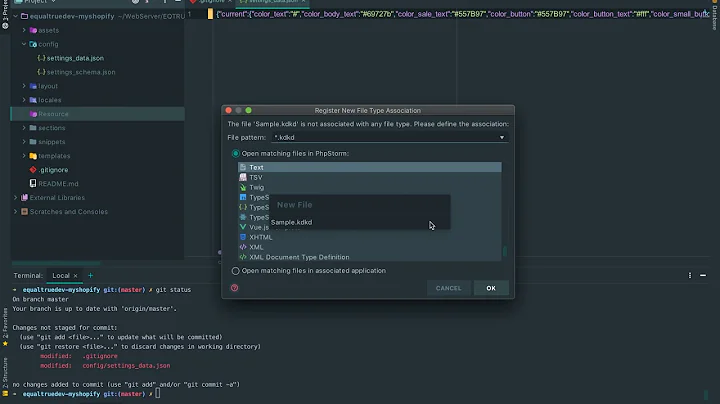Image resolution: width=720 pixels, height=404 pixels.
Task: Click the TSV file type icon
Action: pyautogui.click(x=243, y=177)
